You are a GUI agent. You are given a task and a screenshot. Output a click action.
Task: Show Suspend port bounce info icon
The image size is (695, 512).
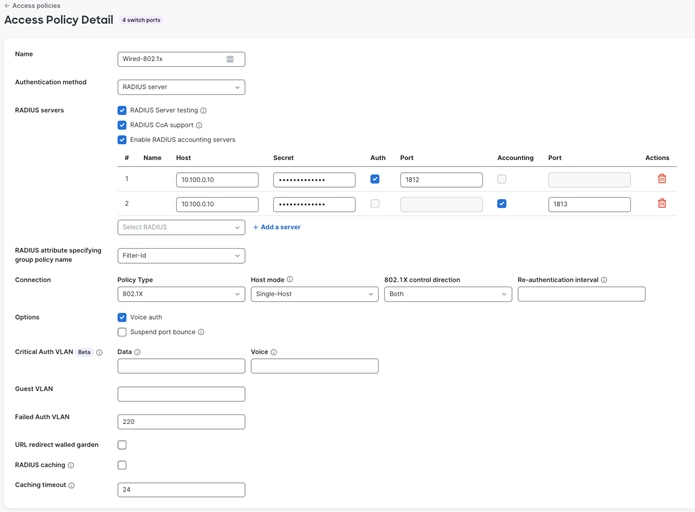(x=201, y=332)
